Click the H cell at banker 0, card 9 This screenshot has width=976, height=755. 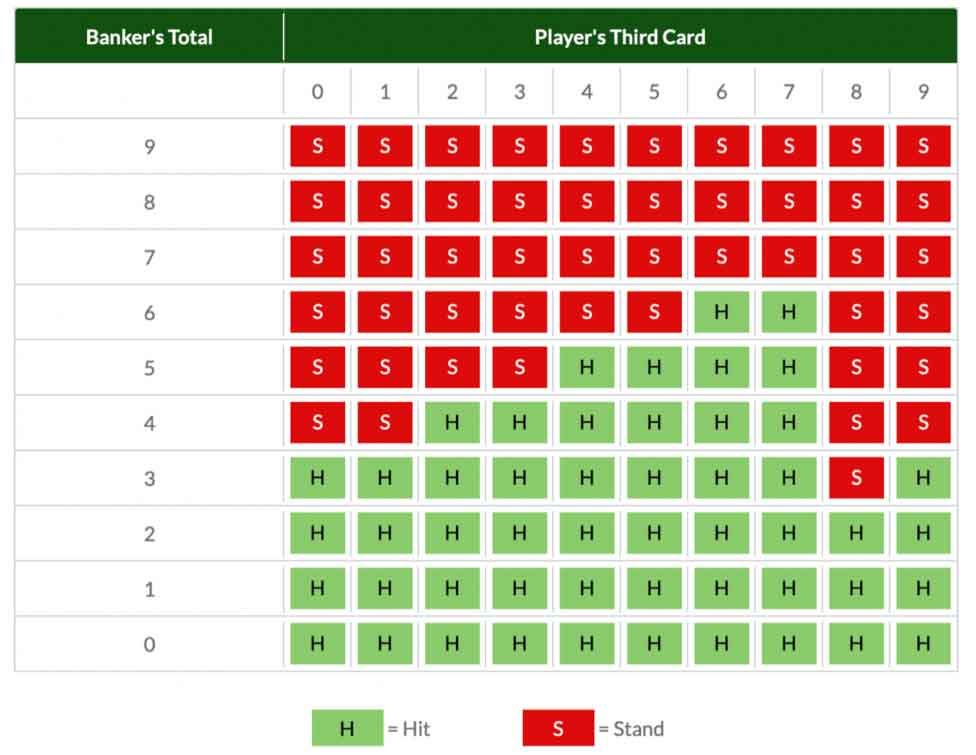click(x=923, y=644)
